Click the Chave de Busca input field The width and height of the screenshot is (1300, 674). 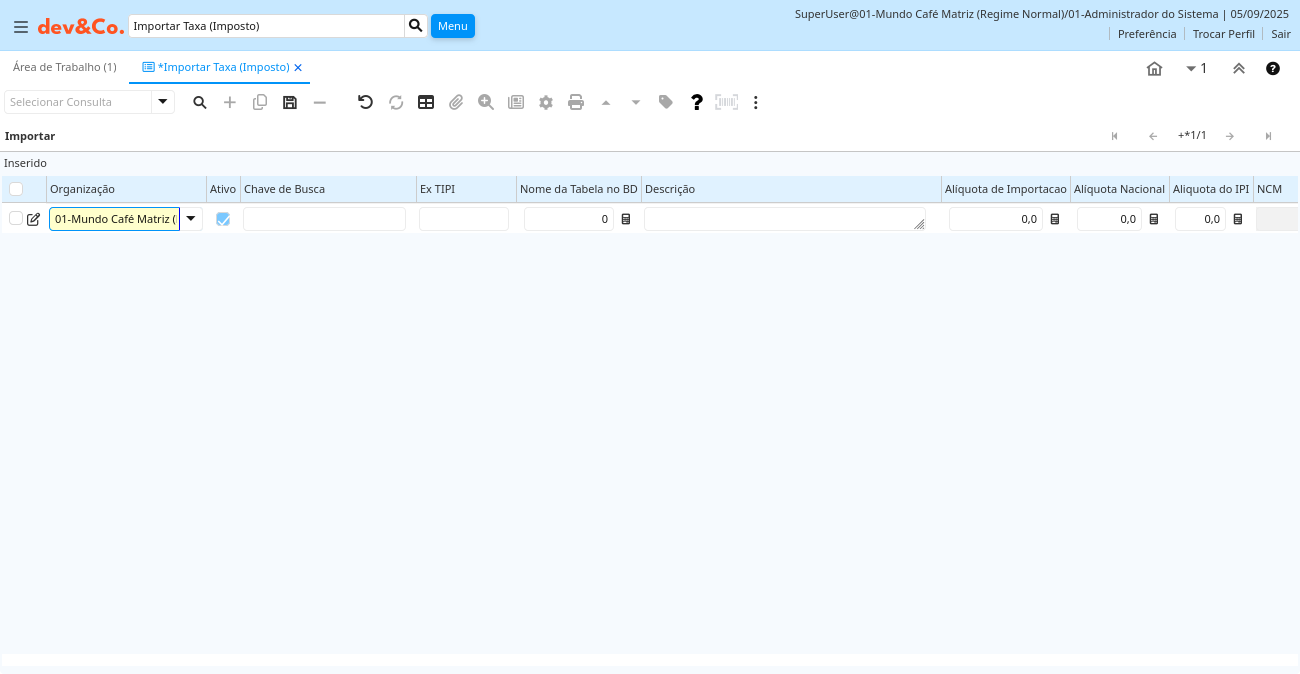pos(324,219)
